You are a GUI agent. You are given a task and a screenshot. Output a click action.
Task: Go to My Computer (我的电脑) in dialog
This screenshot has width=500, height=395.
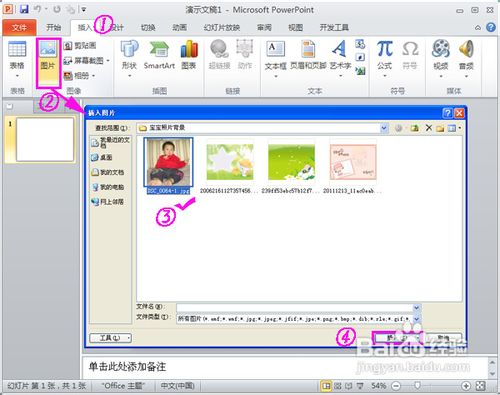(x=108, y=187)
